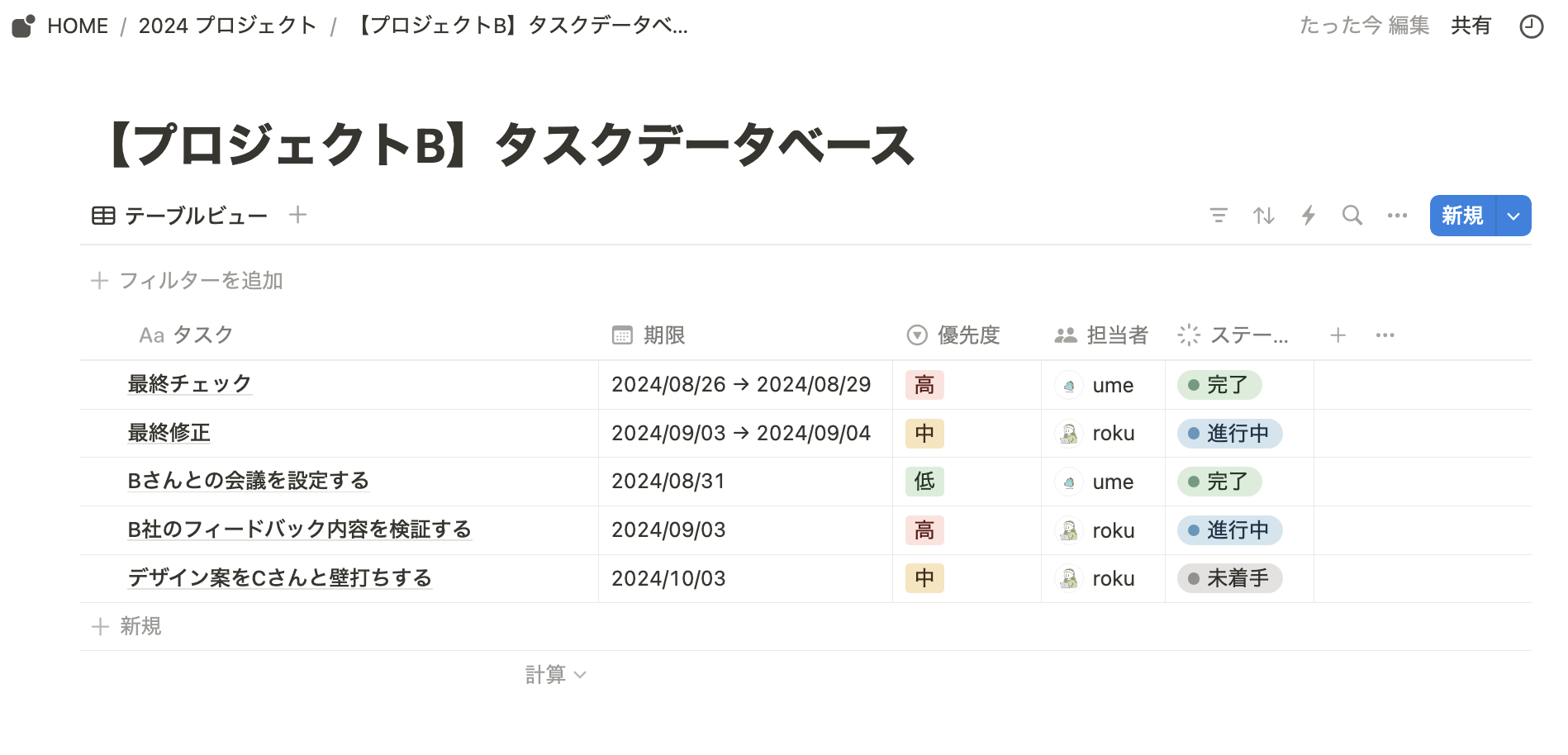Click the 担当者 column header
This screenshot has width=1568, height=755.
[1101, 335]
